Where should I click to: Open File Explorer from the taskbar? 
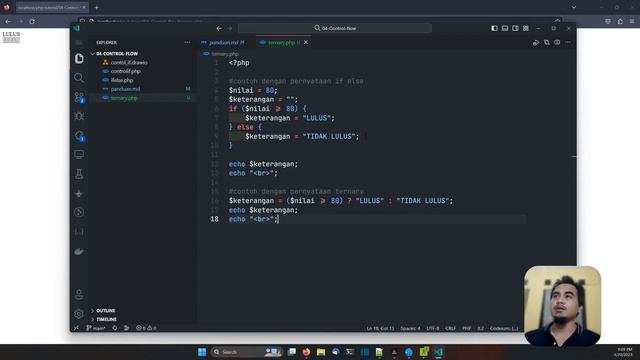321,352
